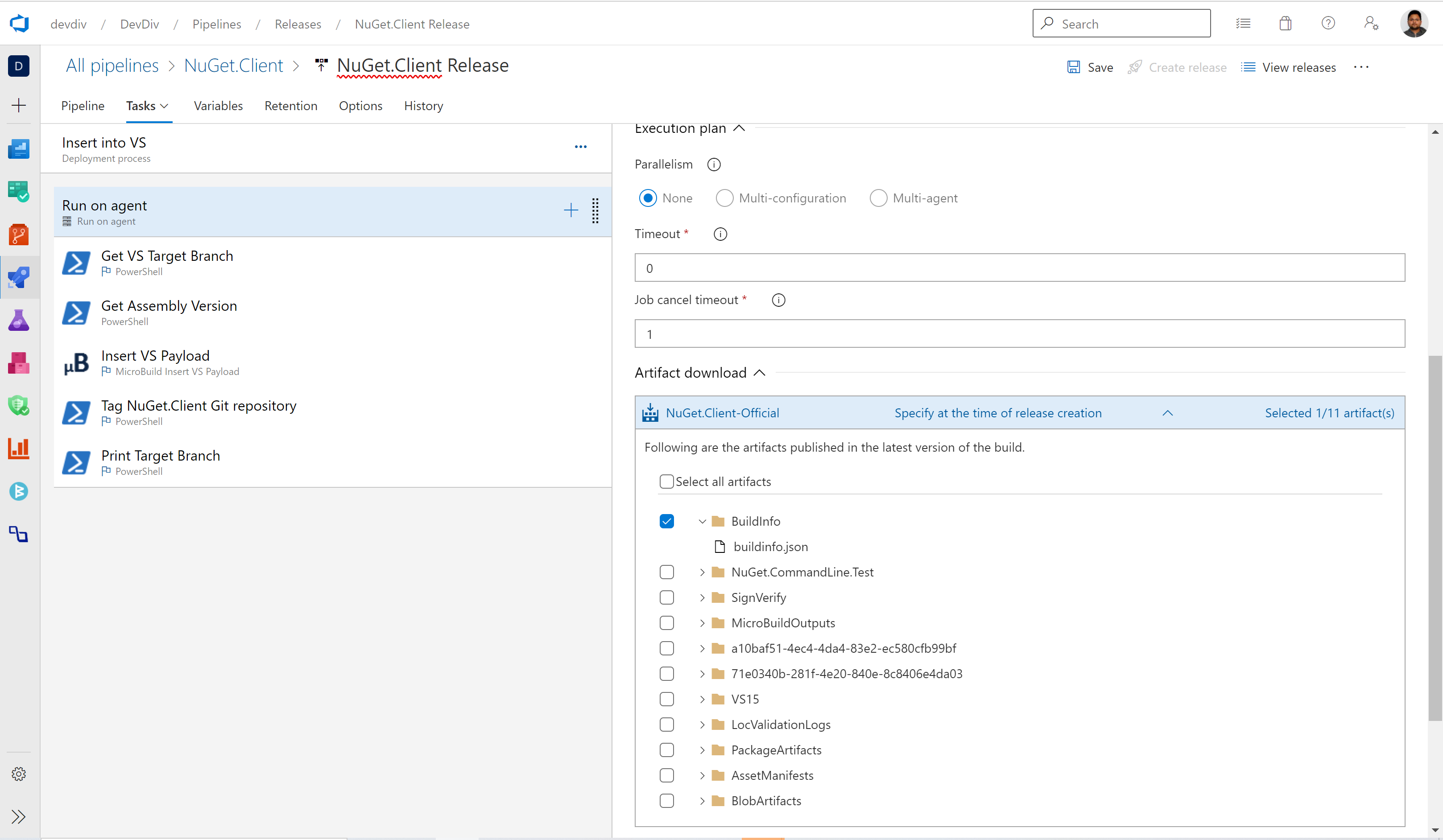Click the Timeout input field
The image size is (1443, 840).
click(x=1019, y=268)
